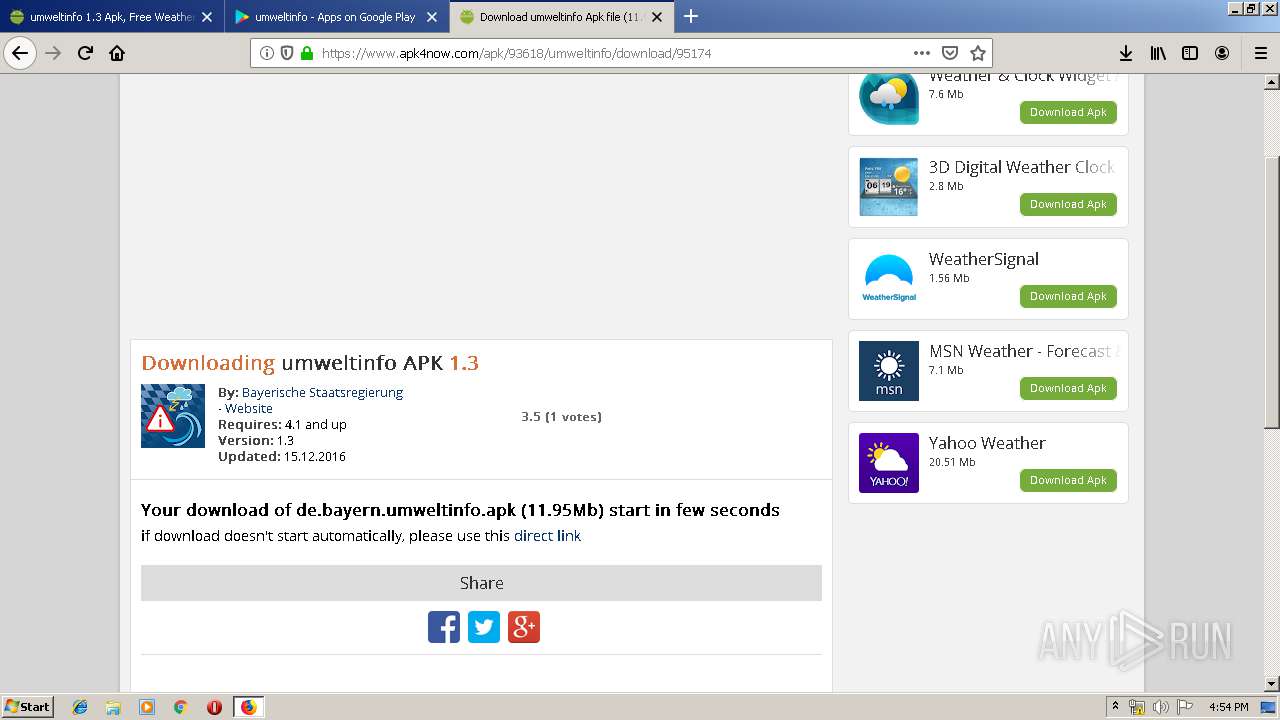
Task: Launch Opera from the taskbar
Action: (x=214, y=707)
